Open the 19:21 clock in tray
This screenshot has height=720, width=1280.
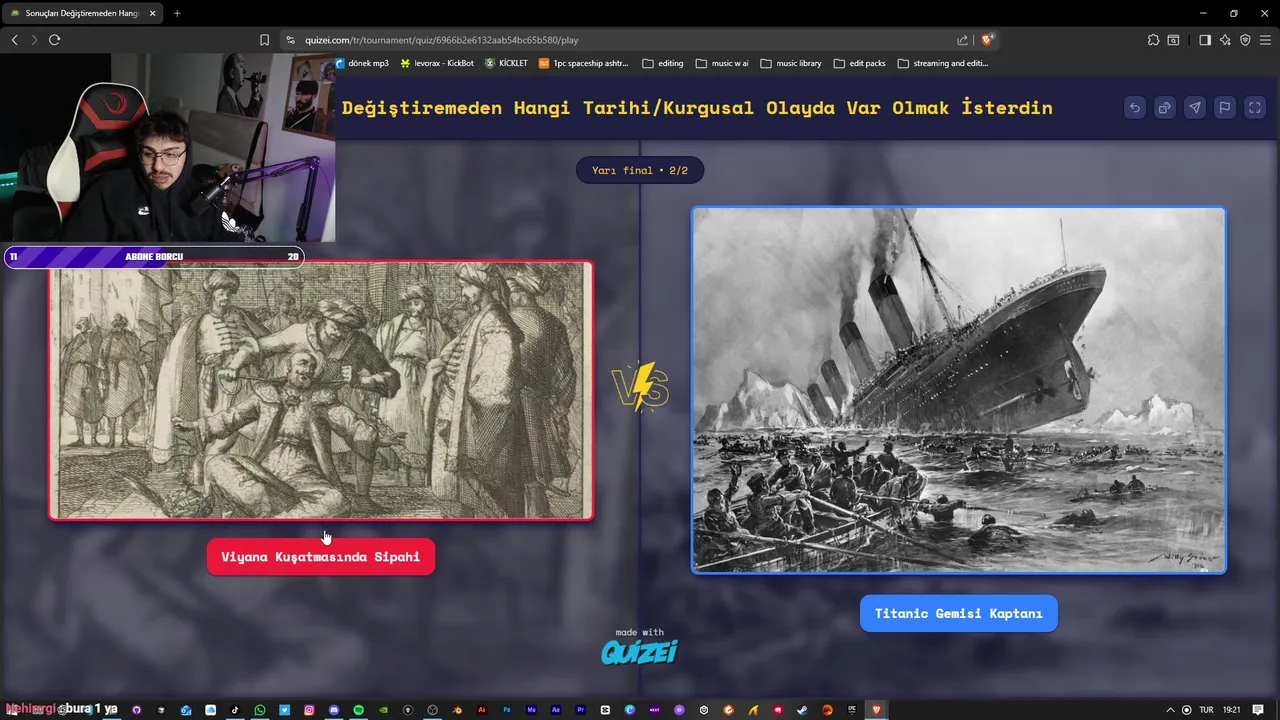point(1231,710)
